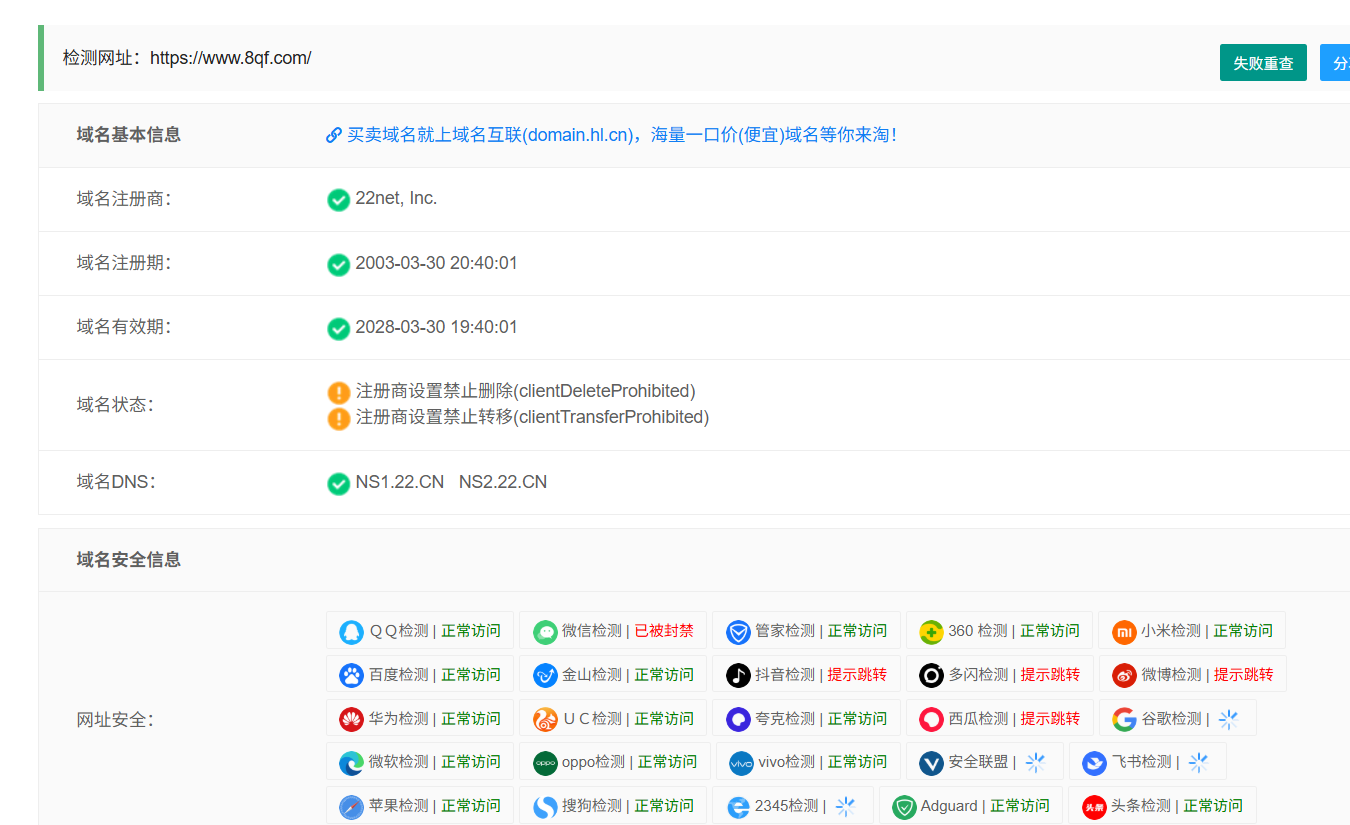Click the blue 分享 share button
Screen dimensions: 1350x825
pyautogui.click(x=1338, y=62)
